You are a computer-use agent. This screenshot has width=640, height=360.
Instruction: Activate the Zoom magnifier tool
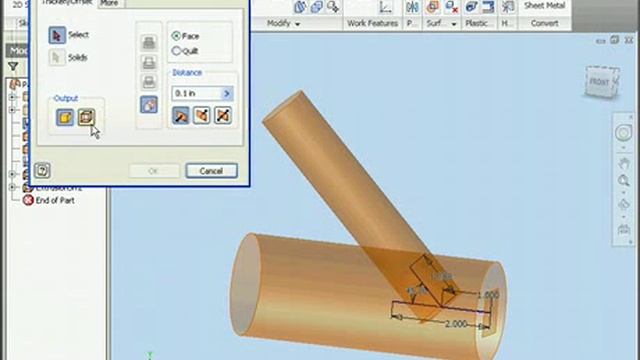point(623,180)
